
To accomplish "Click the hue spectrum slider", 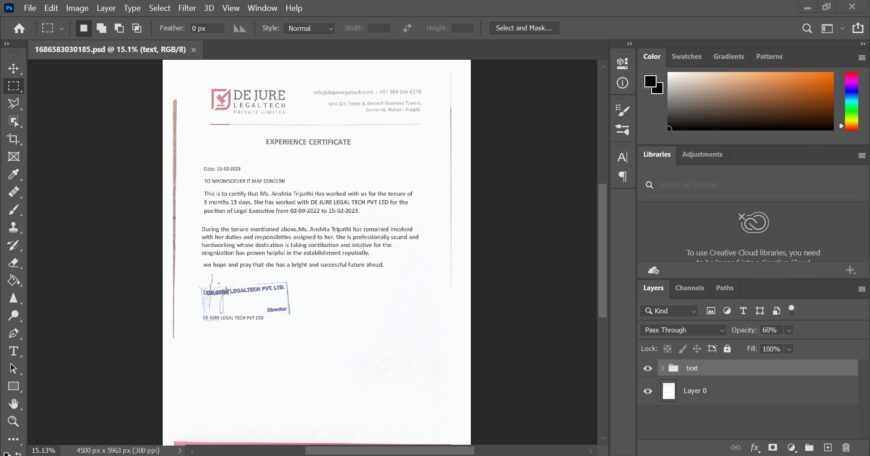I will tap(851, 101).
